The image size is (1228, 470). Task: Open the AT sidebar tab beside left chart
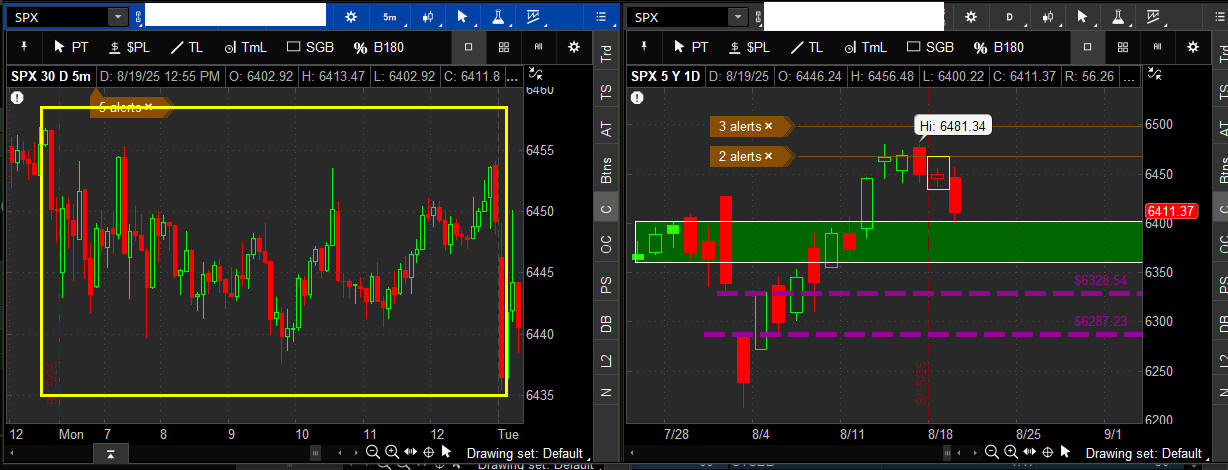[x=606, y=129]
